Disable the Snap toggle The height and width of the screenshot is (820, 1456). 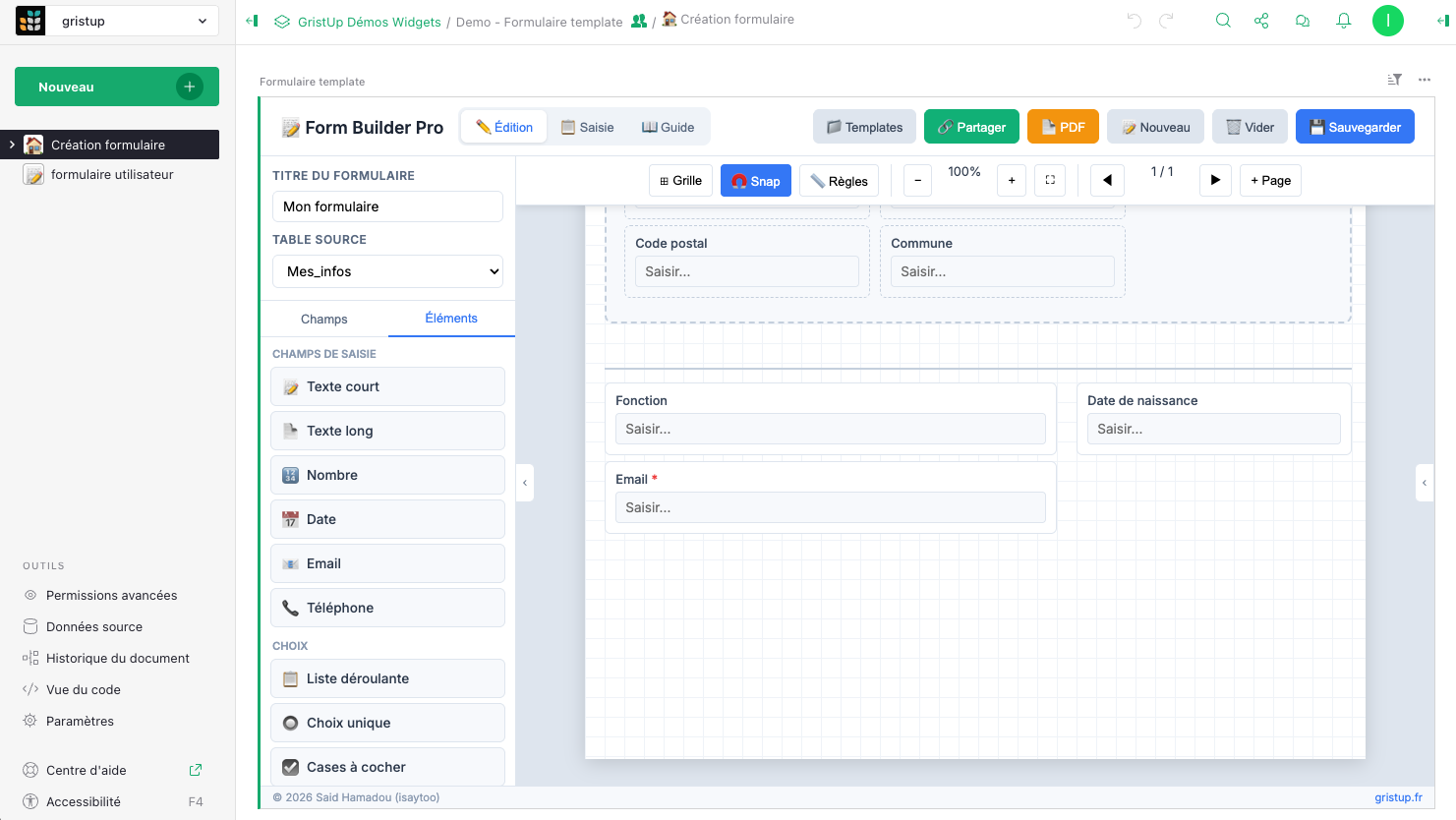pyautogui.click(x=755, y=180)
